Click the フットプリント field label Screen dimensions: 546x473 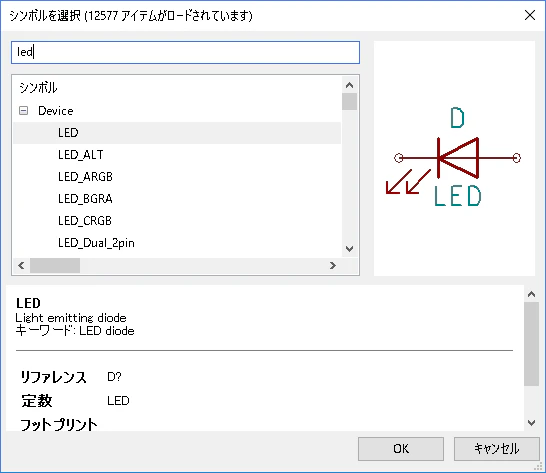pyautogui.click(x=59, y=425)
